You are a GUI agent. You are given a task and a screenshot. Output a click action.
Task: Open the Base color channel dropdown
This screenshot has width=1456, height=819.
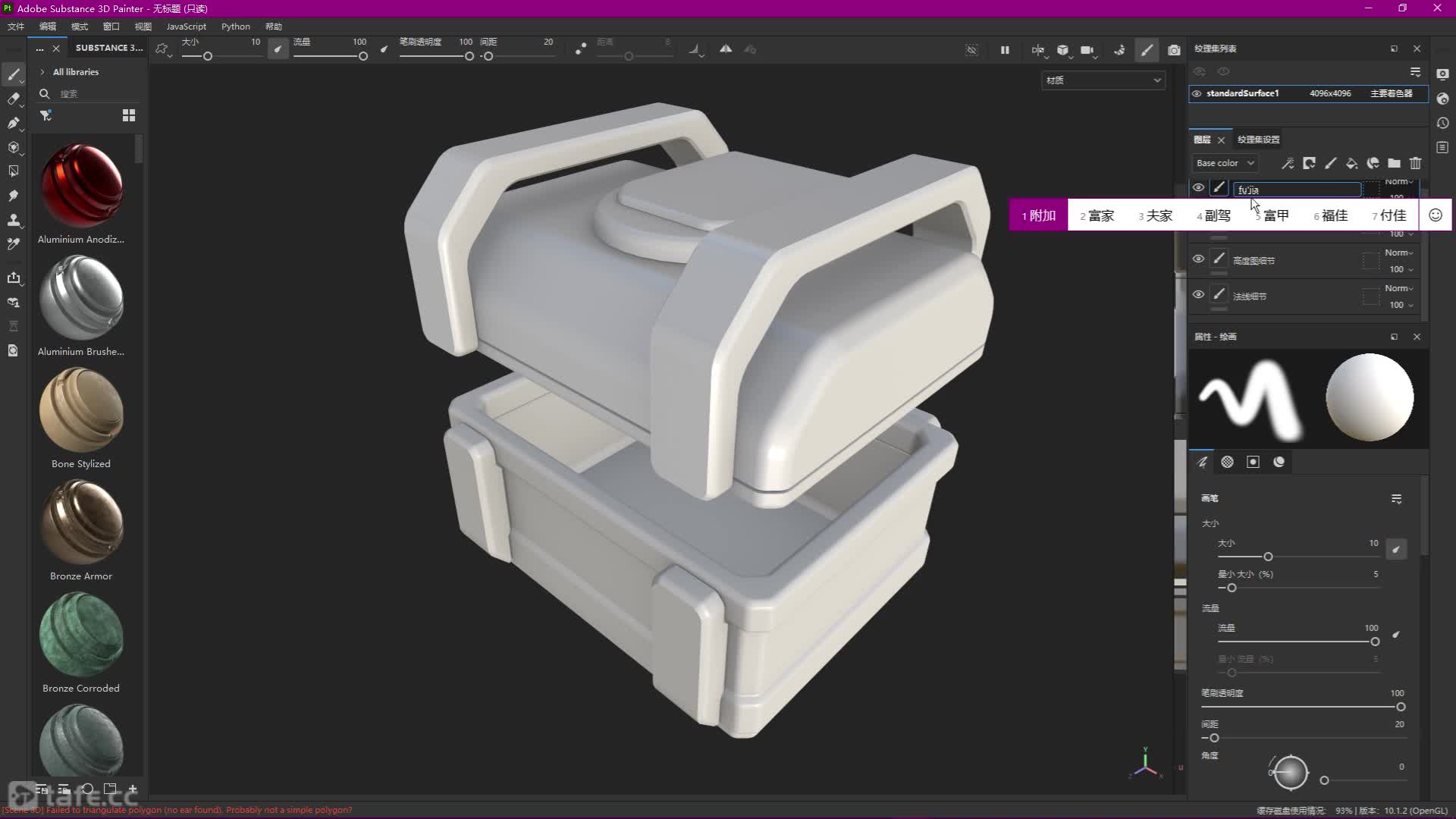pyautogui.click(x=1225, y=163)
